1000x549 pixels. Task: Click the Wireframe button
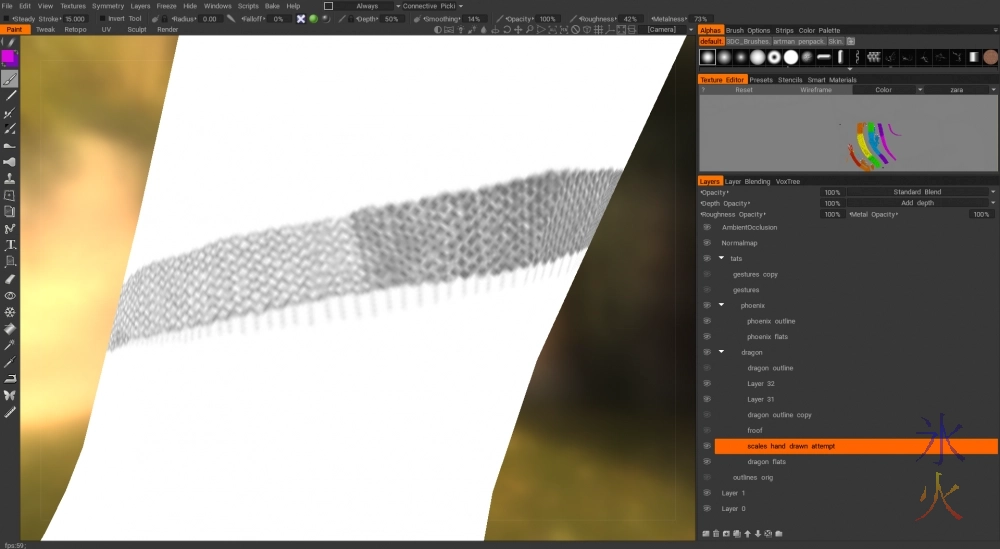[815, 90]
